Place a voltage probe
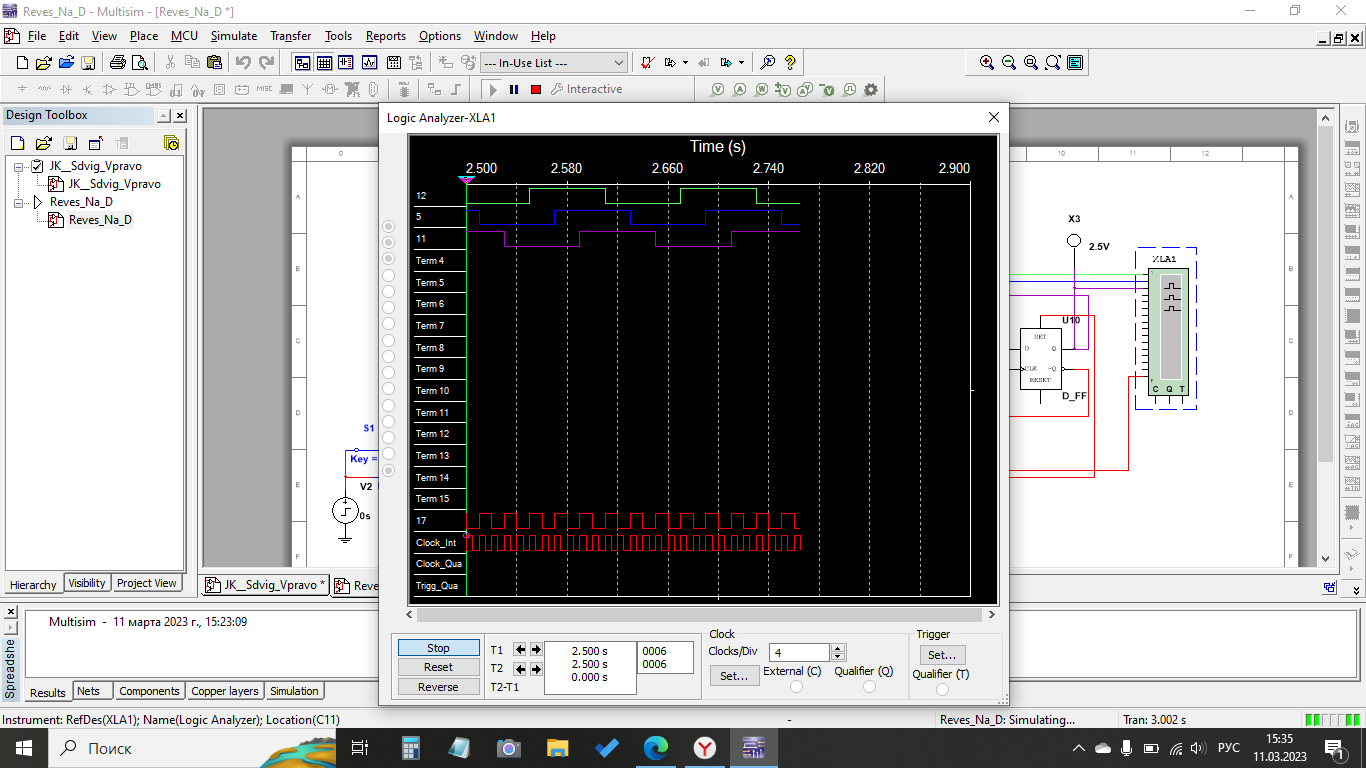The image size is (1366, 768). 718,89
